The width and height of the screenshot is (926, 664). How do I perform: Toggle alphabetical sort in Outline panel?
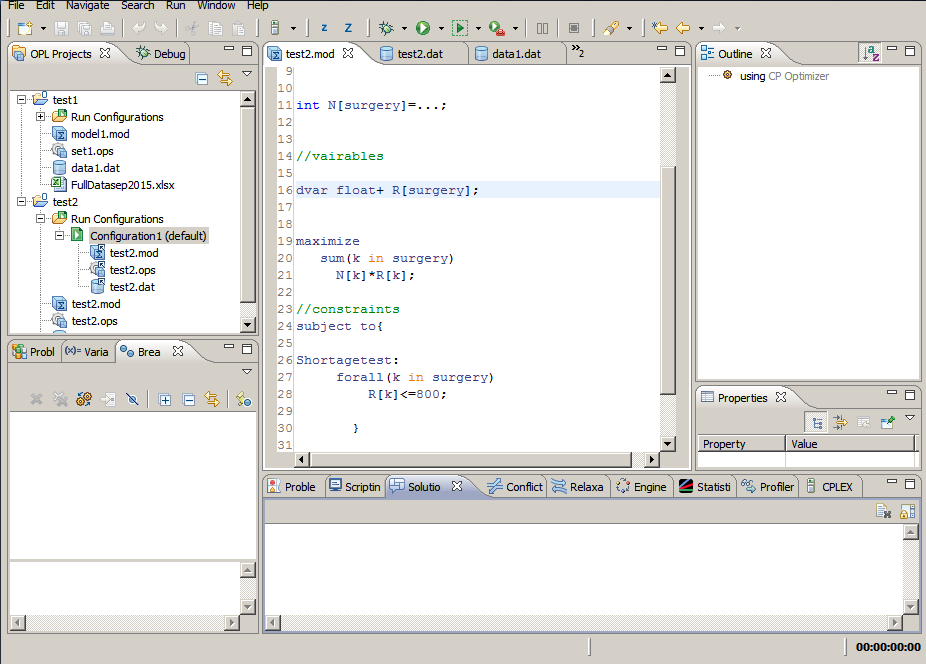[870, 53]
